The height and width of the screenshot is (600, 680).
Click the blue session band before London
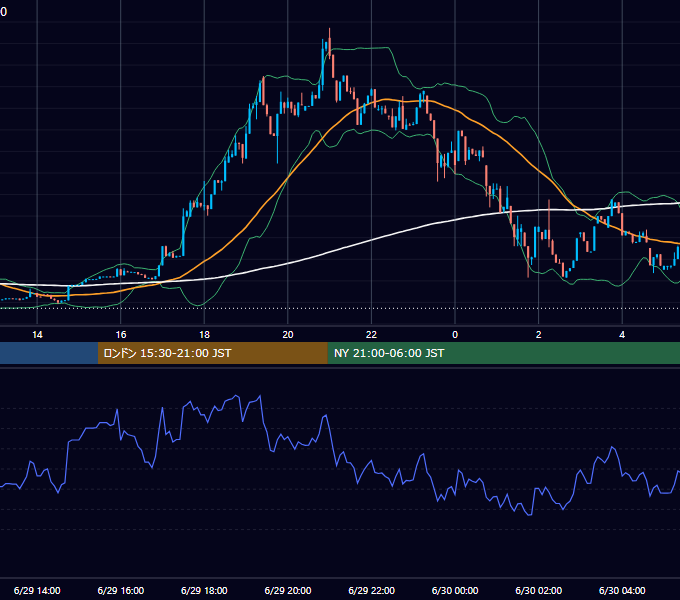(49, 353)
